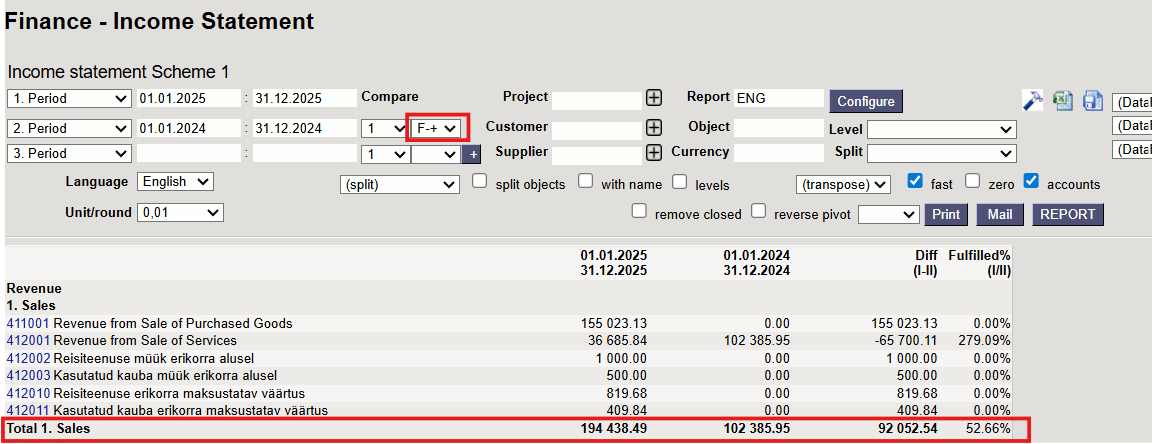
Task: Toggle the 'fast' checkbox
Action: [915, 182]
